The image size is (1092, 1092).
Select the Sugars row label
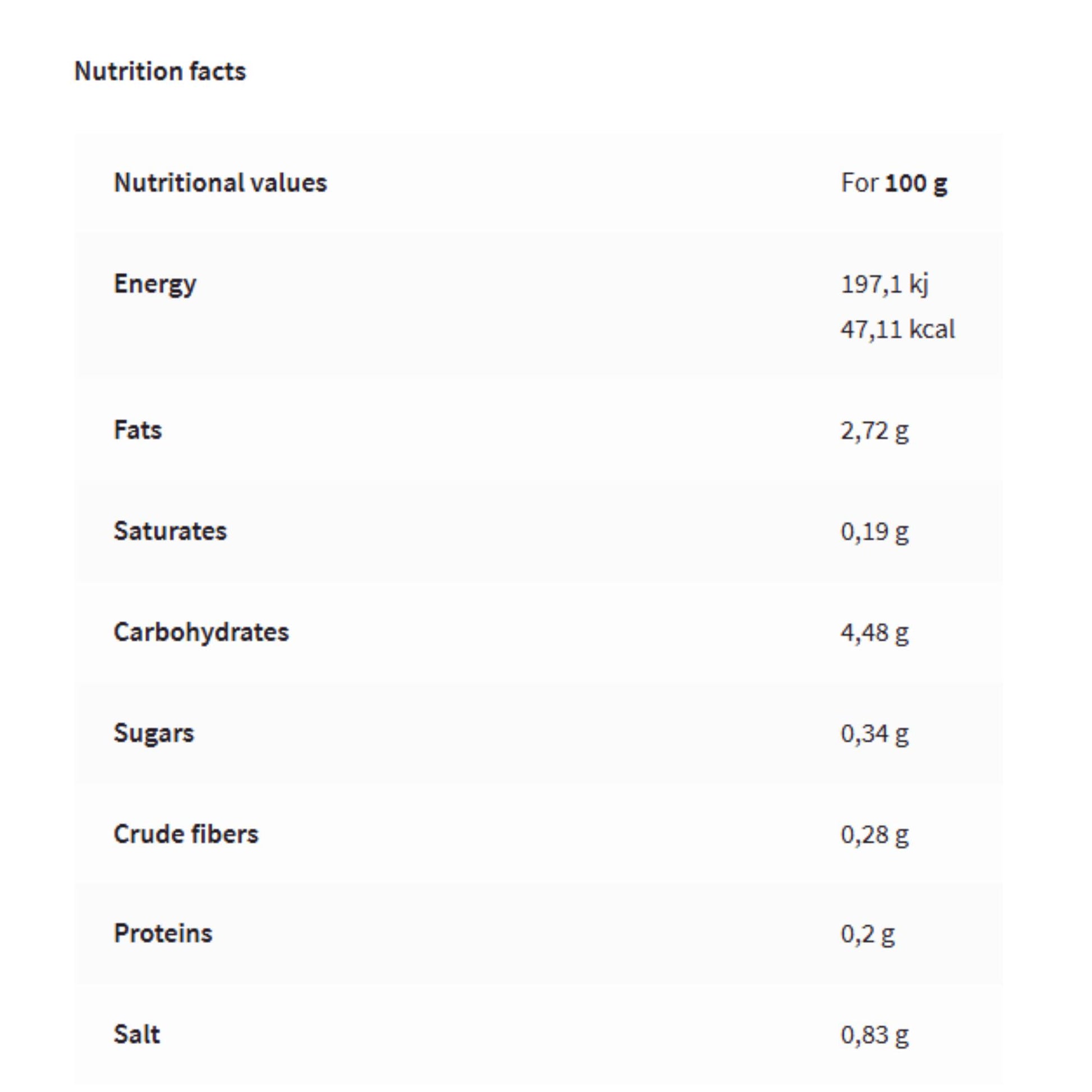(154, 733)
